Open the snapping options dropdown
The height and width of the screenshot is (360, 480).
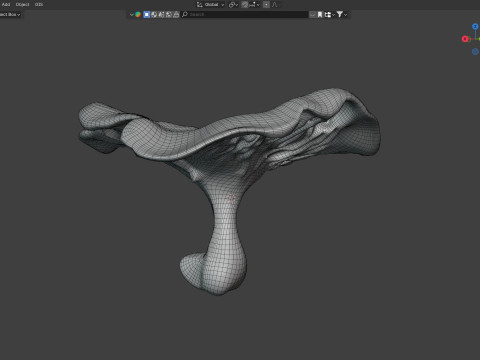254,4
